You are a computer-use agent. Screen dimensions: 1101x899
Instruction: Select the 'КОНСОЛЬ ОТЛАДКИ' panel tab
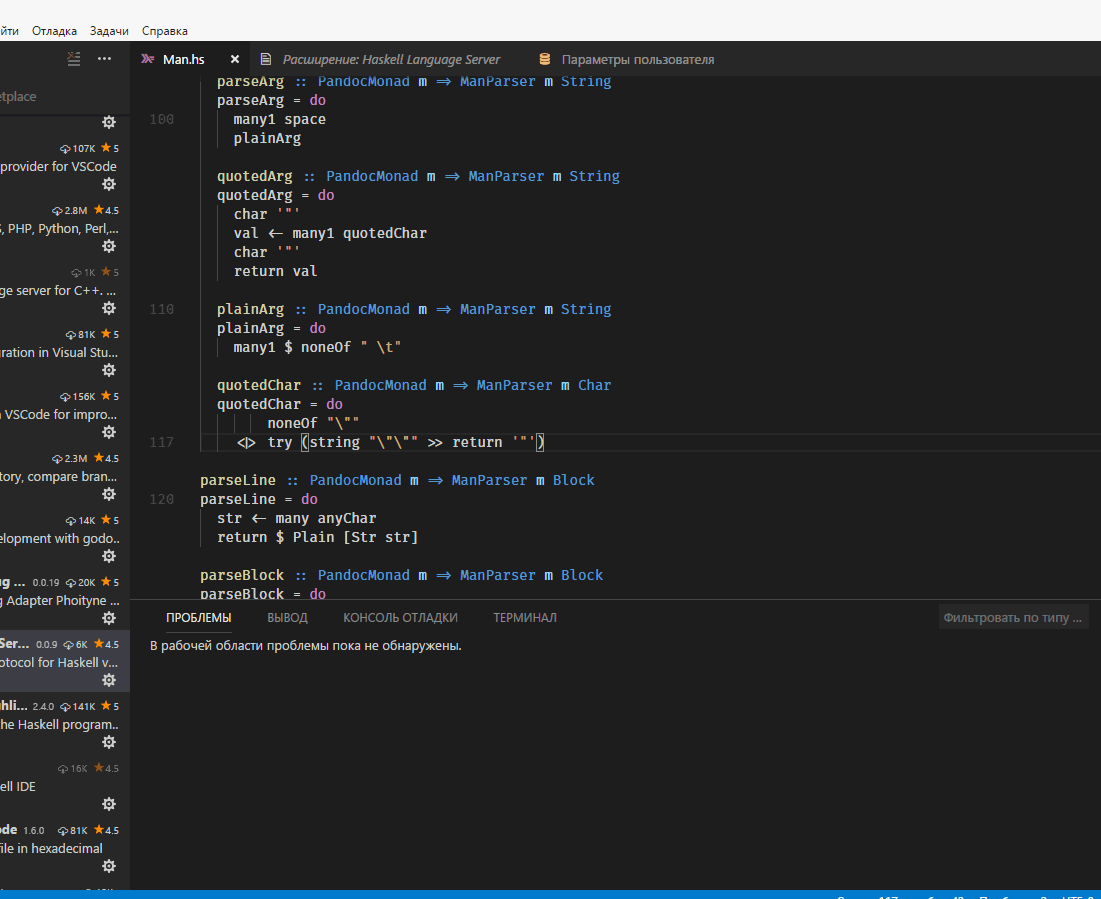tap(400, 617)
